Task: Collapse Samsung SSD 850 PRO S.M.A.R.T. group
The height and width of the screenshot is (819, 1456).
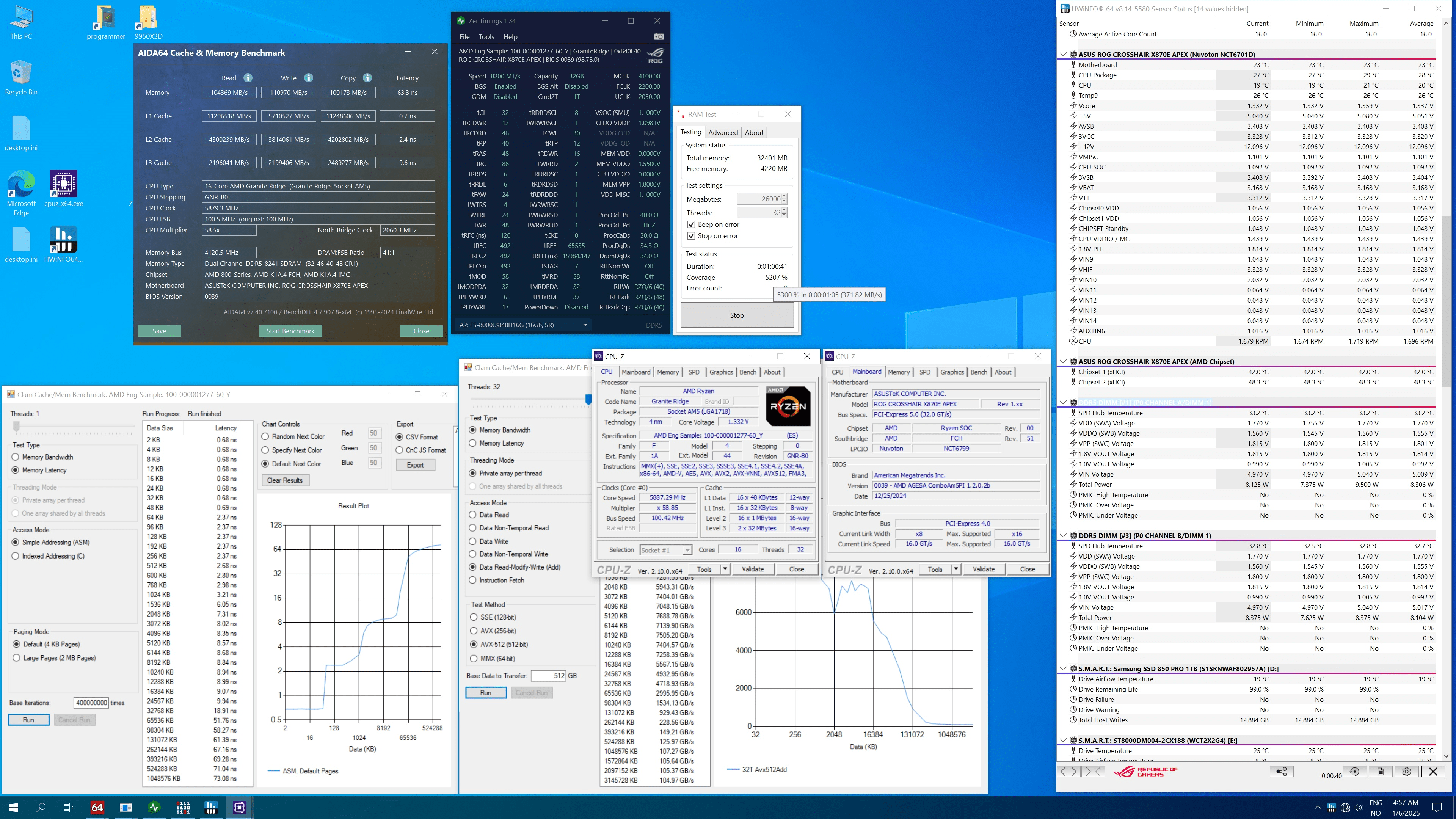Action: pos(1063,668)
